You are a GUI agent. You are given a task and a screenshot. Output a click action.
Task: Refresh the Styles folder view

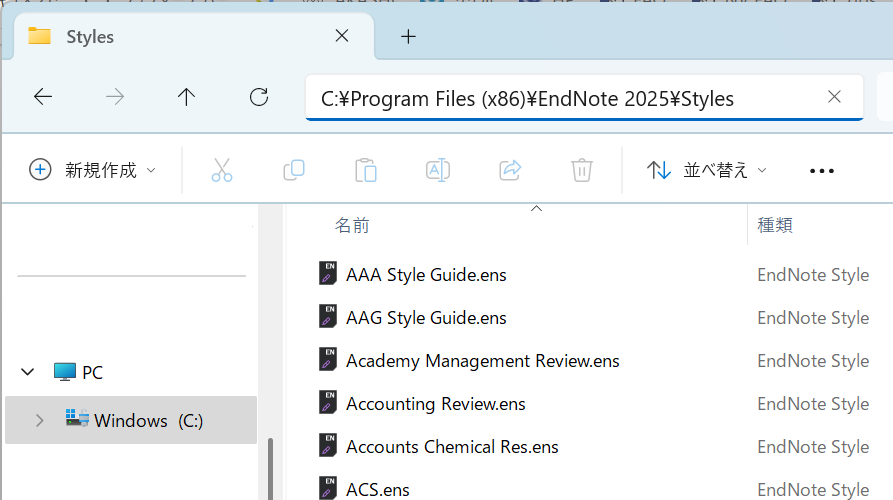coord(259,97)
